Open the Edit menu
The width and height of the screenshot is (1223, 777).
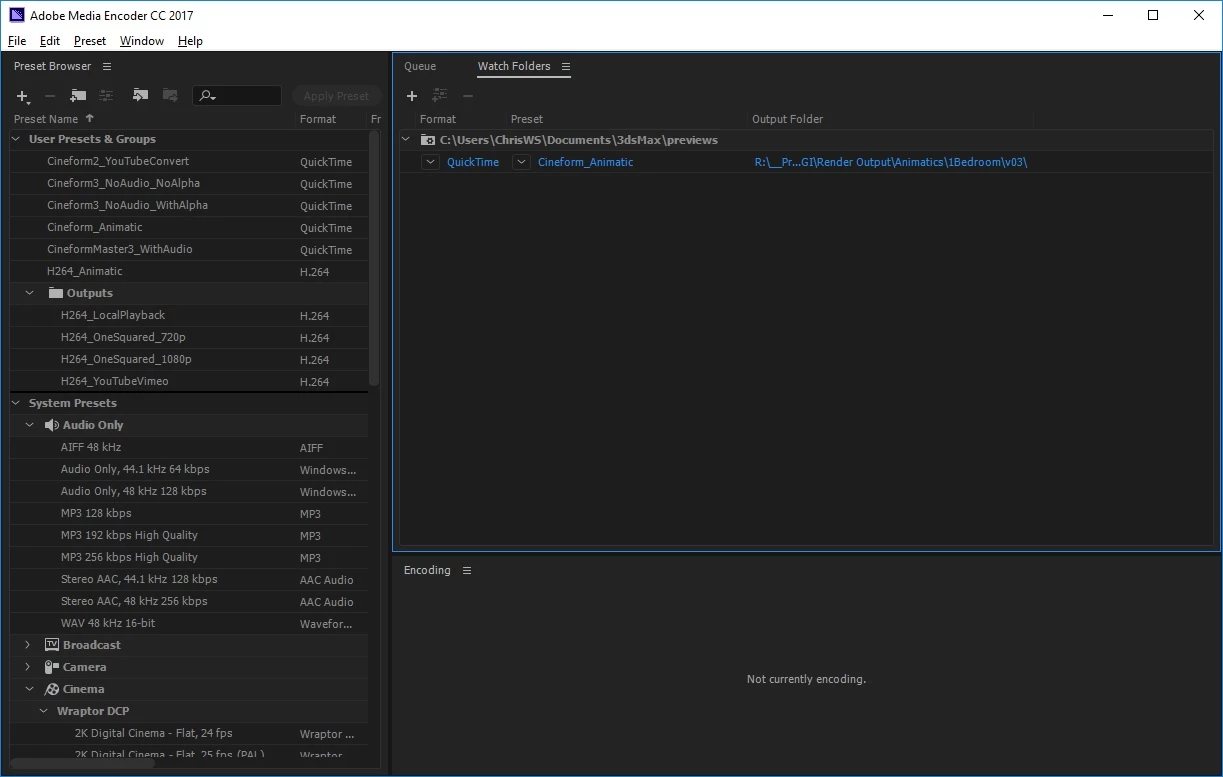pos(50,41)
